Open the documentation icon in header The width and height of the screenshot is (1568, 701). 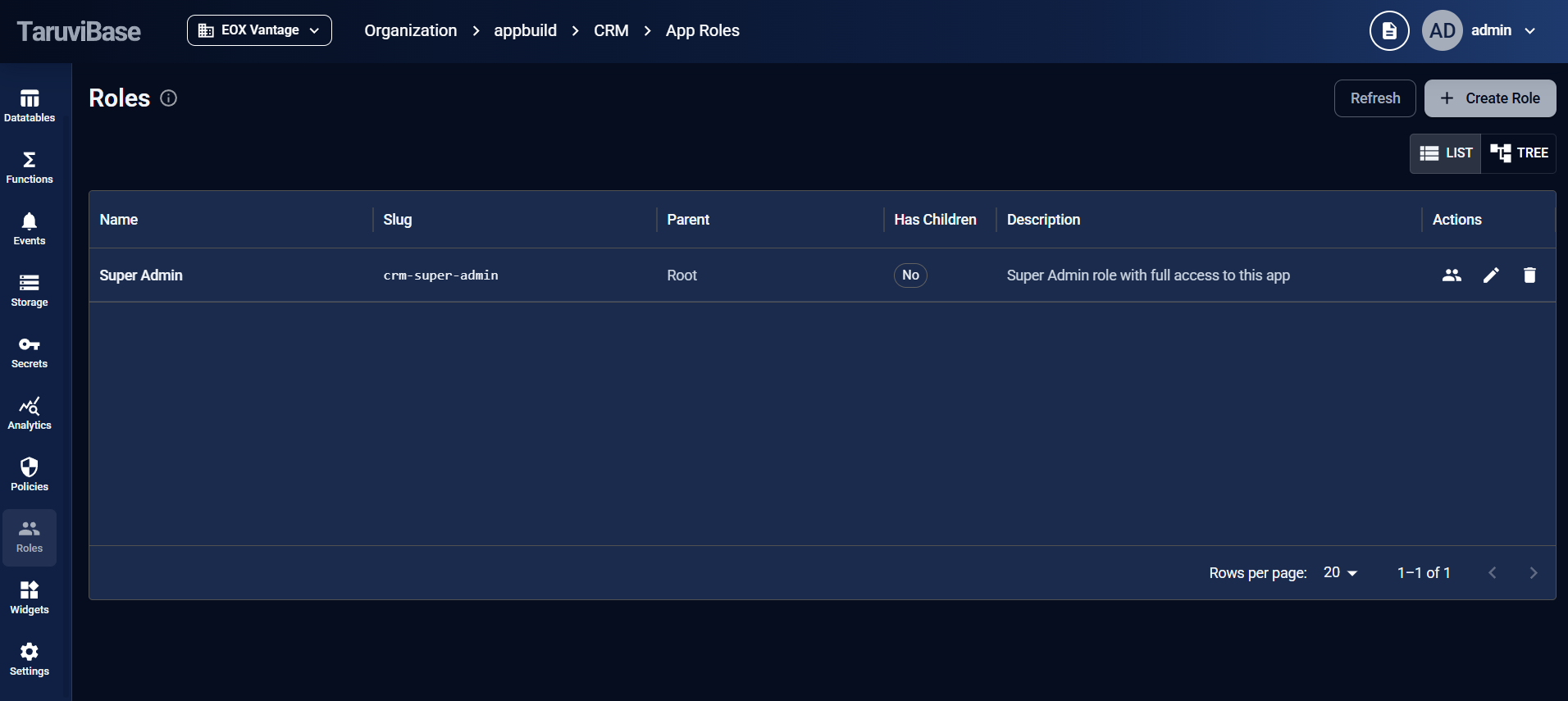[x=1389, y=31]
